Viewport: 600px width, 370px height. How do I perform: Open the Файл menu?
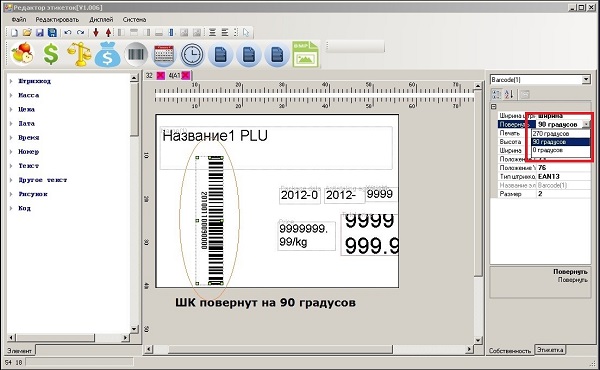click(x=19, y=20)
